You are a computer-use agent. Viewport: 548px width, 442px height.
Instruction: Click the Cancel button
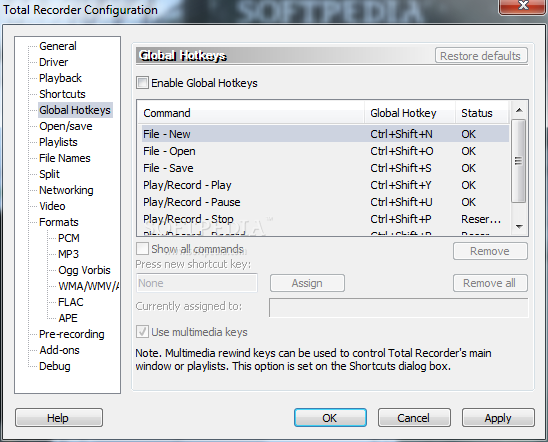pyautogui.click(x=414, y=418)
